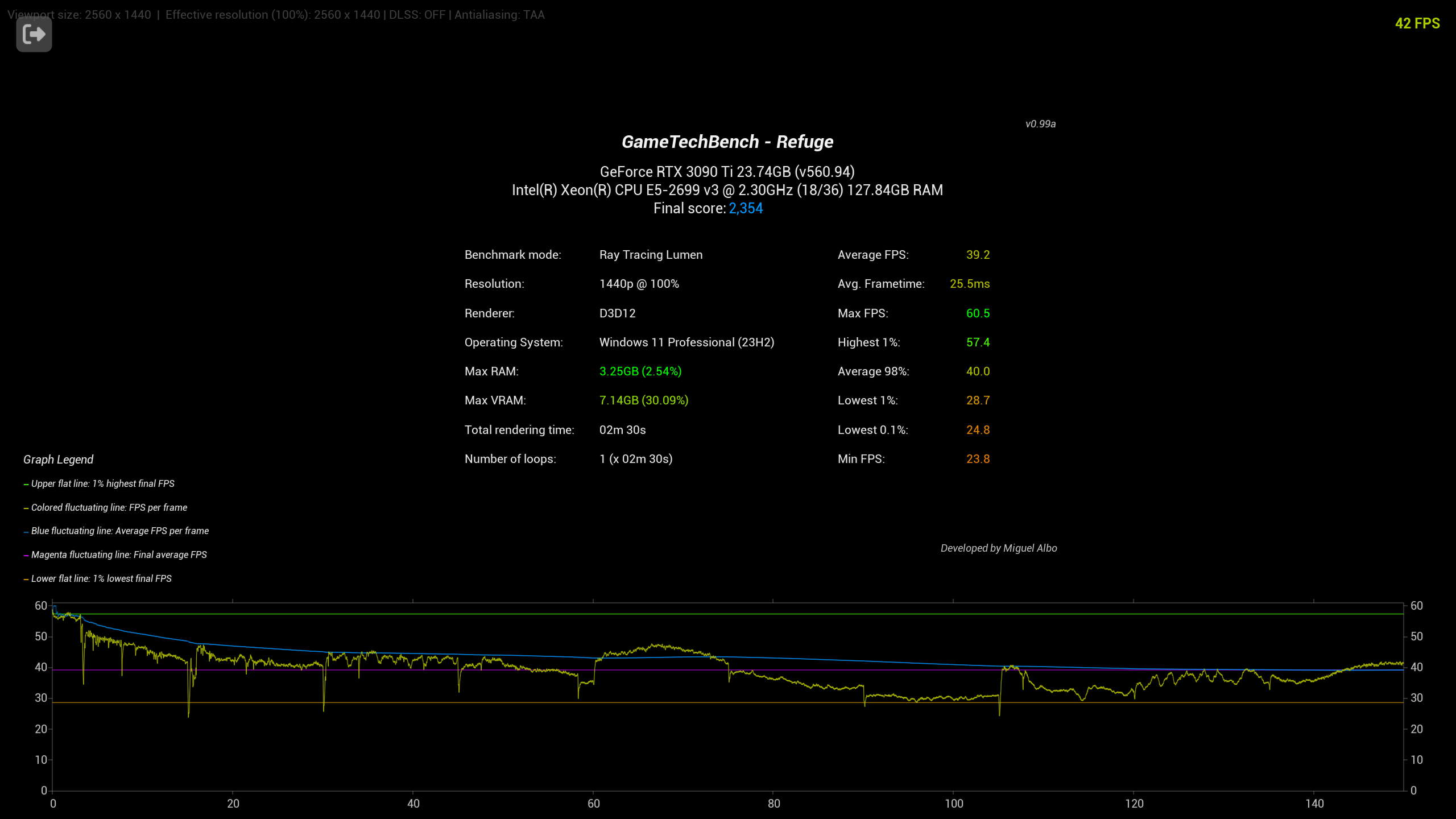The height and width of the screenshot is (819, 1456).
Task: Click the renderer value D3D12
Action: [x=617, y=313]
